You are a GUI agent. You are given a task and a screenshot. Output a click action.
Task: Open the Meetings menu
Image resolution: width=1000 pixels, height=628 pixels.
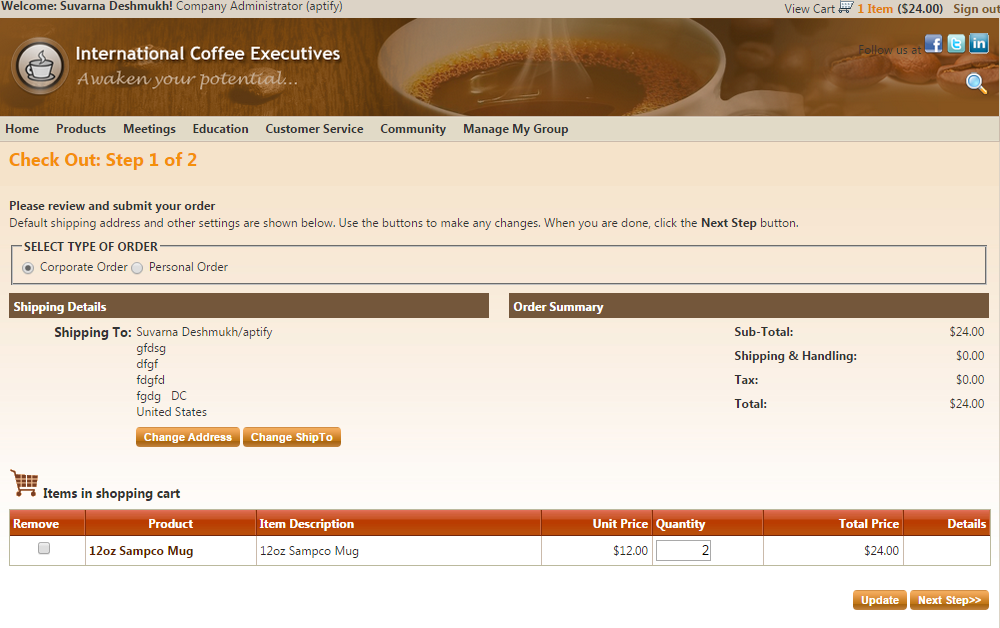[149, 129]
